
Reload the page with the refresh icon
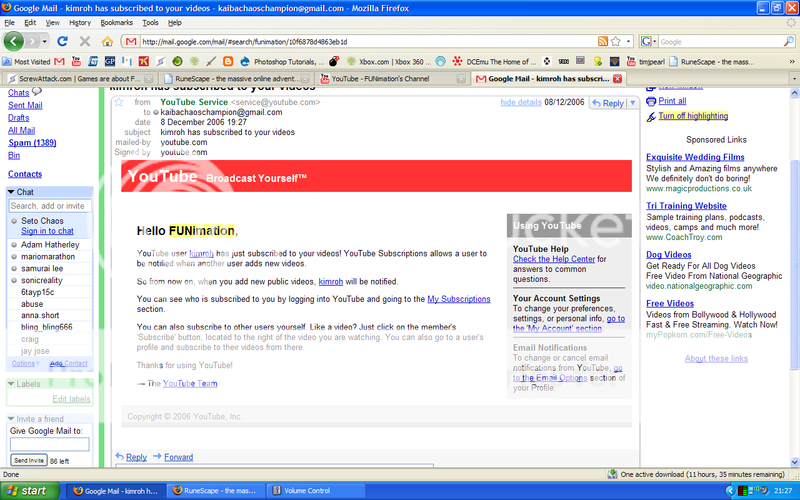[x=62, y=42]
